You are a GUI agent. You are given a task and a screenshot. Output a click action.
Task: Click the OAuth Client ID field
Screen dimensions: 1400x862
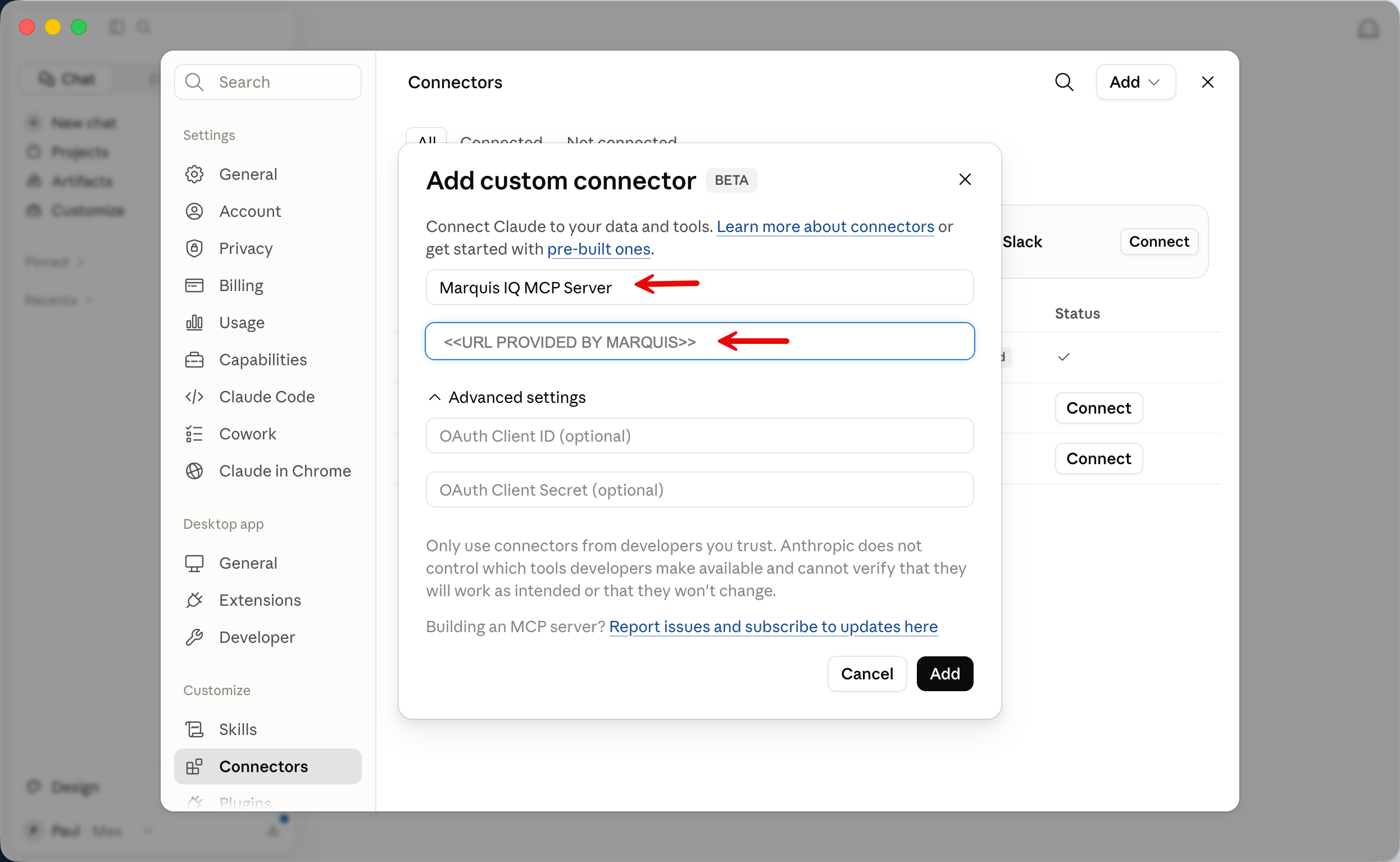click(699, 436)
